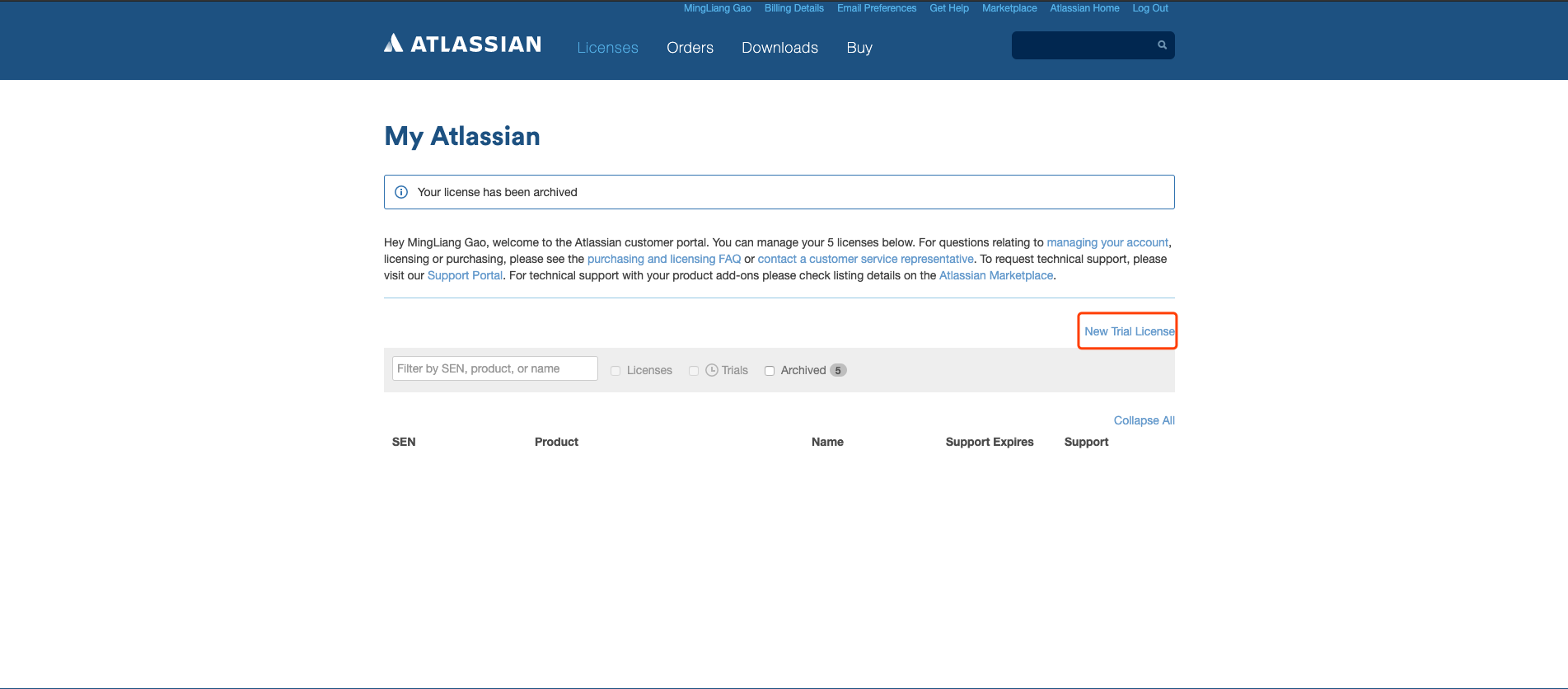Collapse all license rows

tap(1144, 420)
